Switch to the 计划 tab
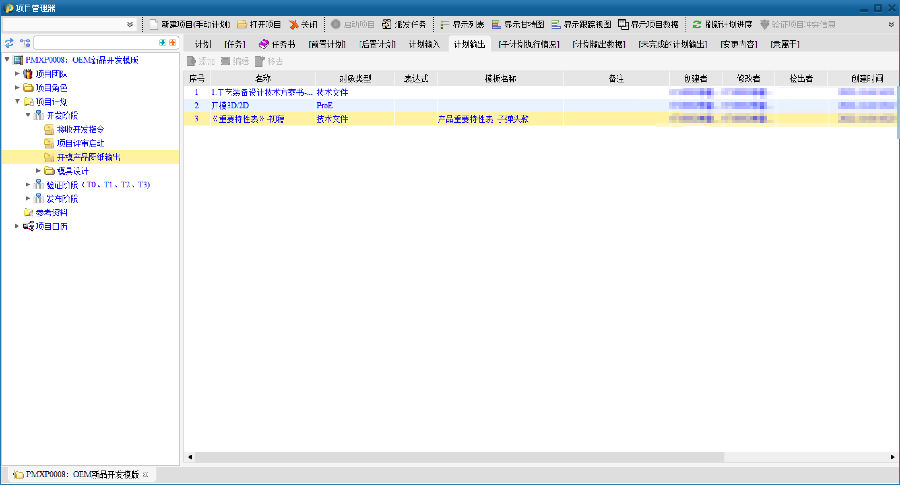Image resolution: width=900 pixels, height=485 pixels. pos(203,44)
